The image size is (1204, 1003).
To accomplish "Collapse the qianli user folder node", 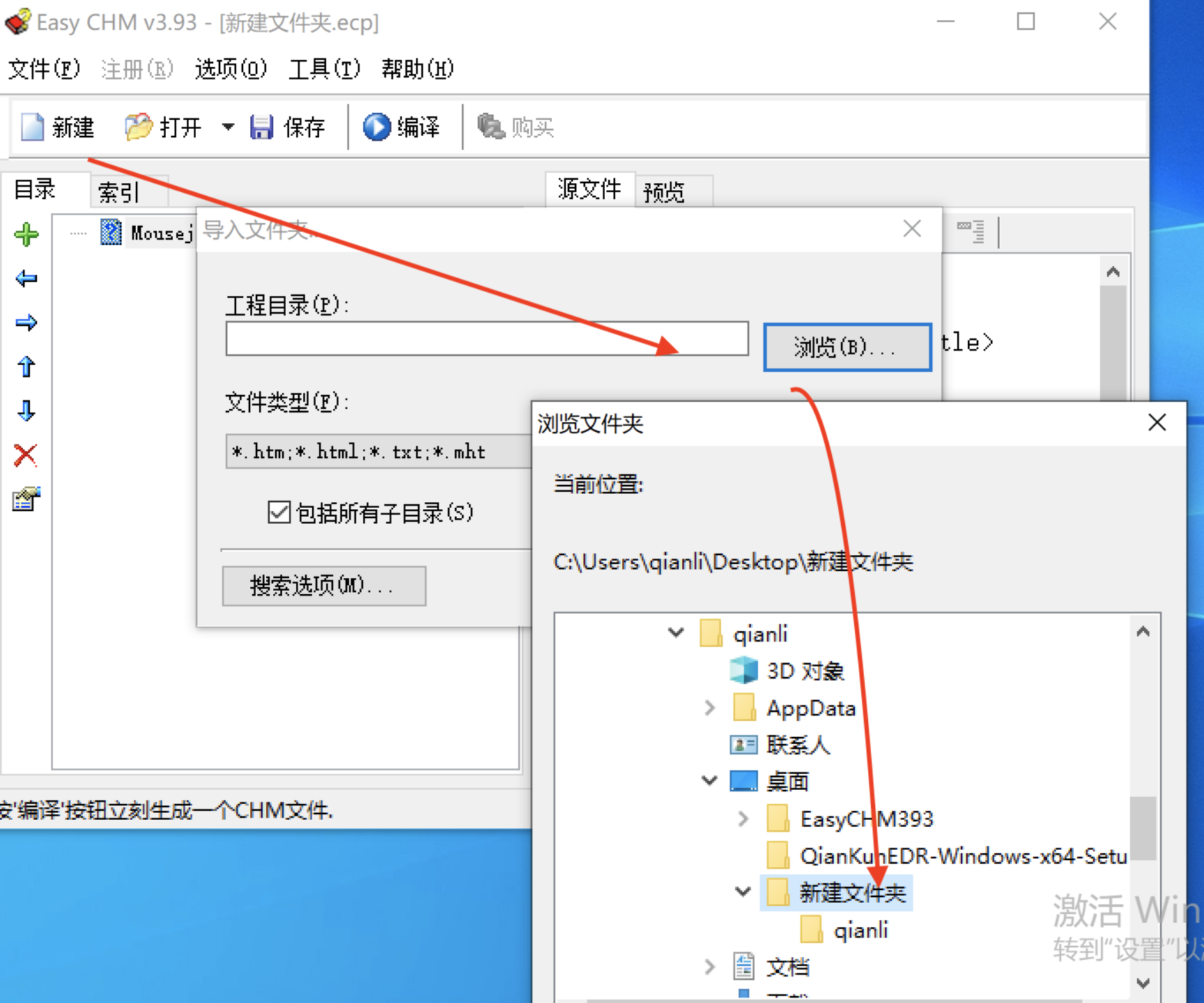I will [x=676, y=632].
